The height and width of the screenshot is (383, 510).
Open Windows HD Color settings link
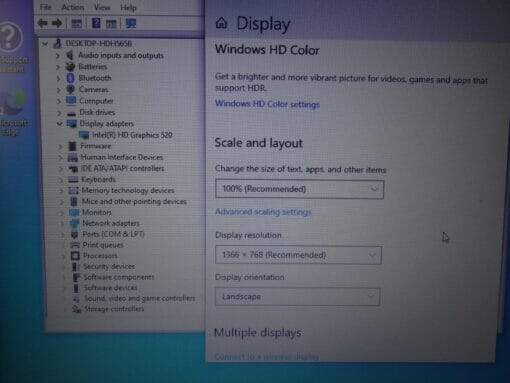coord(267,104)
